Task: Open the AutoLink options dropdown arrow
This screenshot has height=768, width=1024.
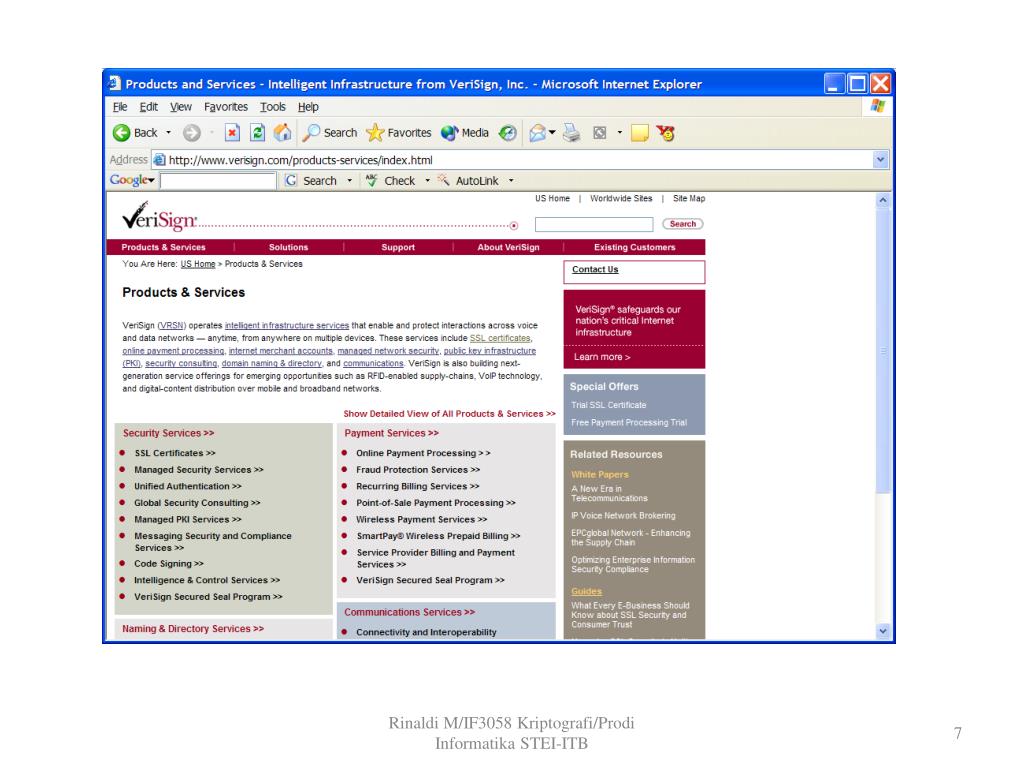Action: click(511, 181)
